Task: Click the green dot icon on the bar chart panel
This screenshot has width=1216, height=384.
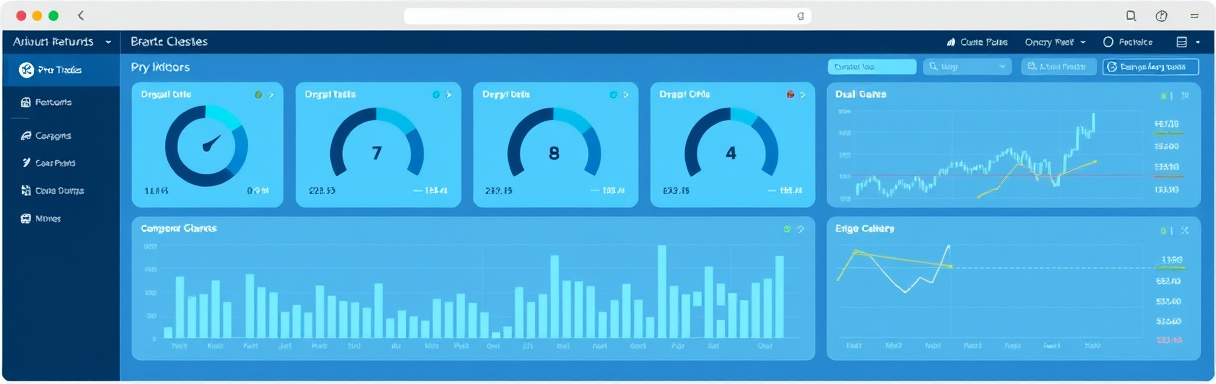Action: 787,229
